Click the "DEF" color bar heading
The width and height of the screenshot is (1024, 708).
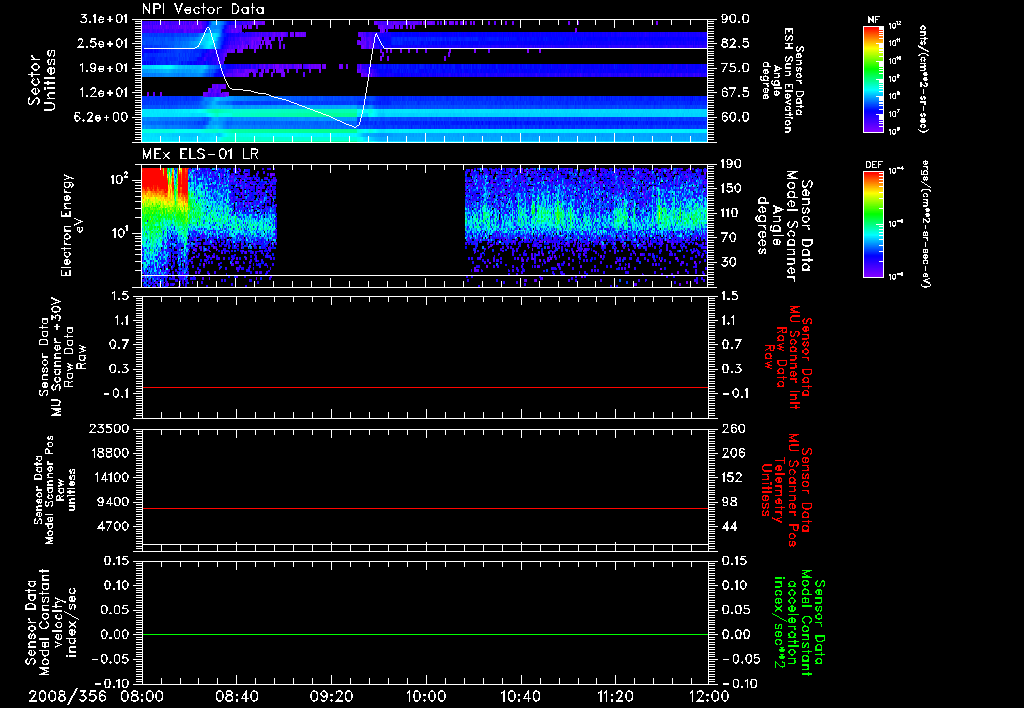[x=874, y=165]
